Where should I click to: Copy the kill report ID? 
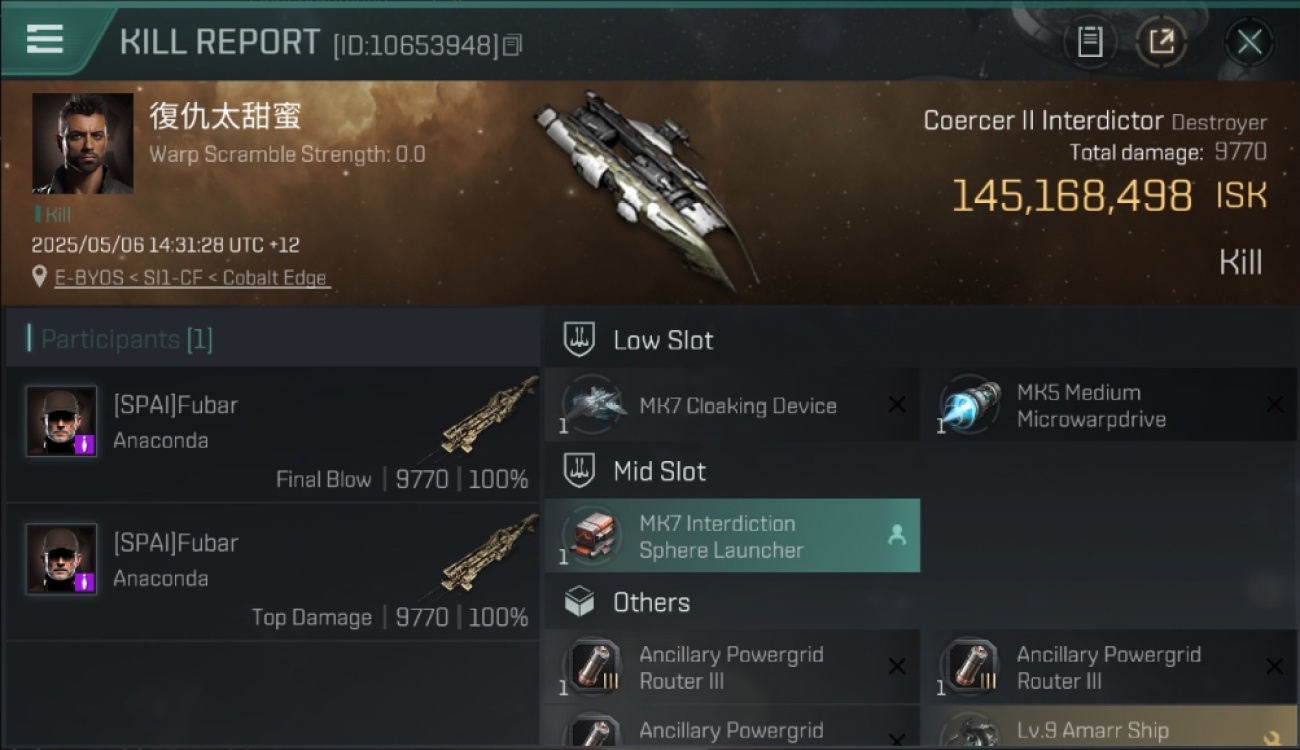point(512,45)
